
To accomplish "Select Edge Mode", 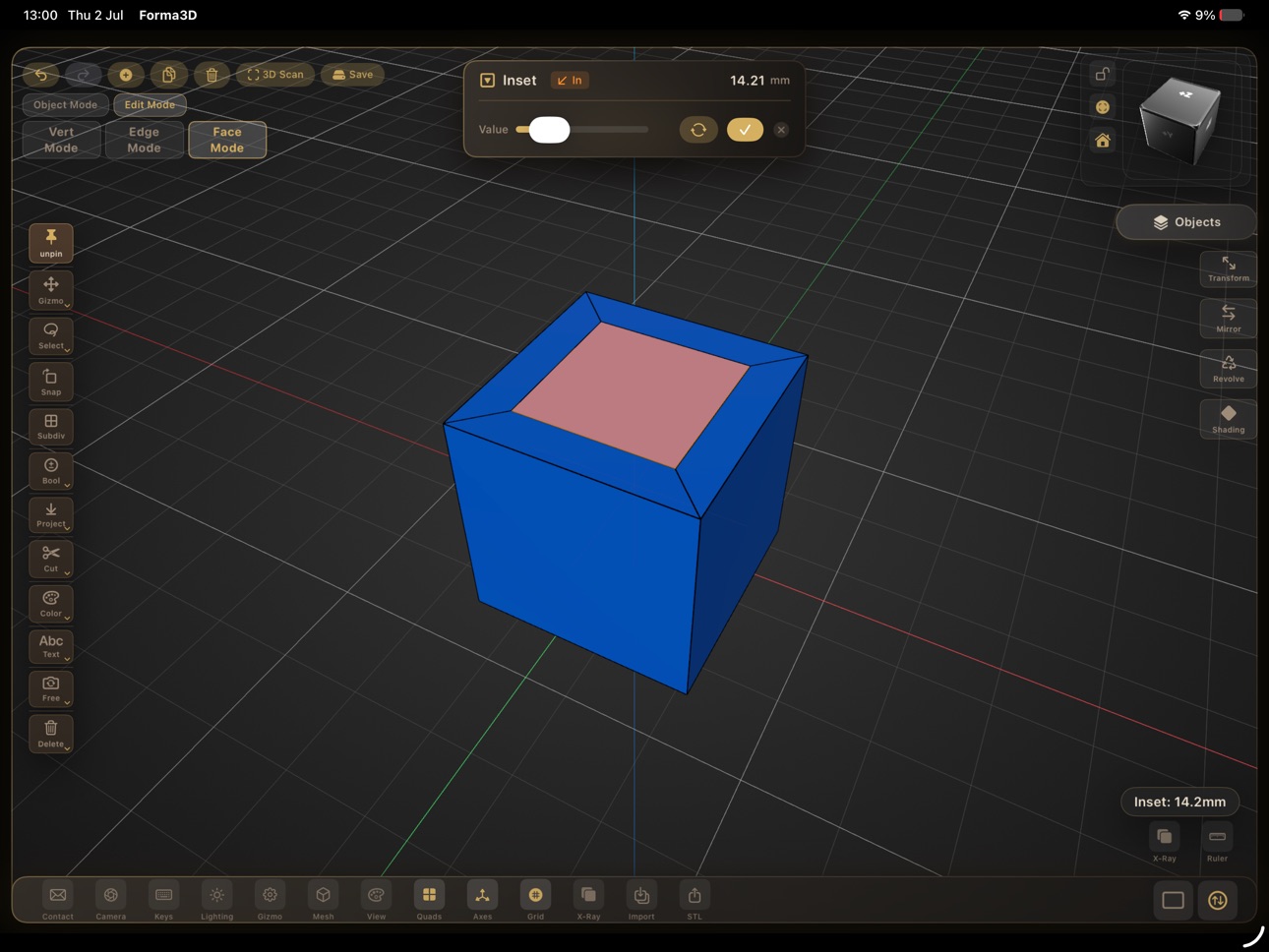I will coord(144,140).
